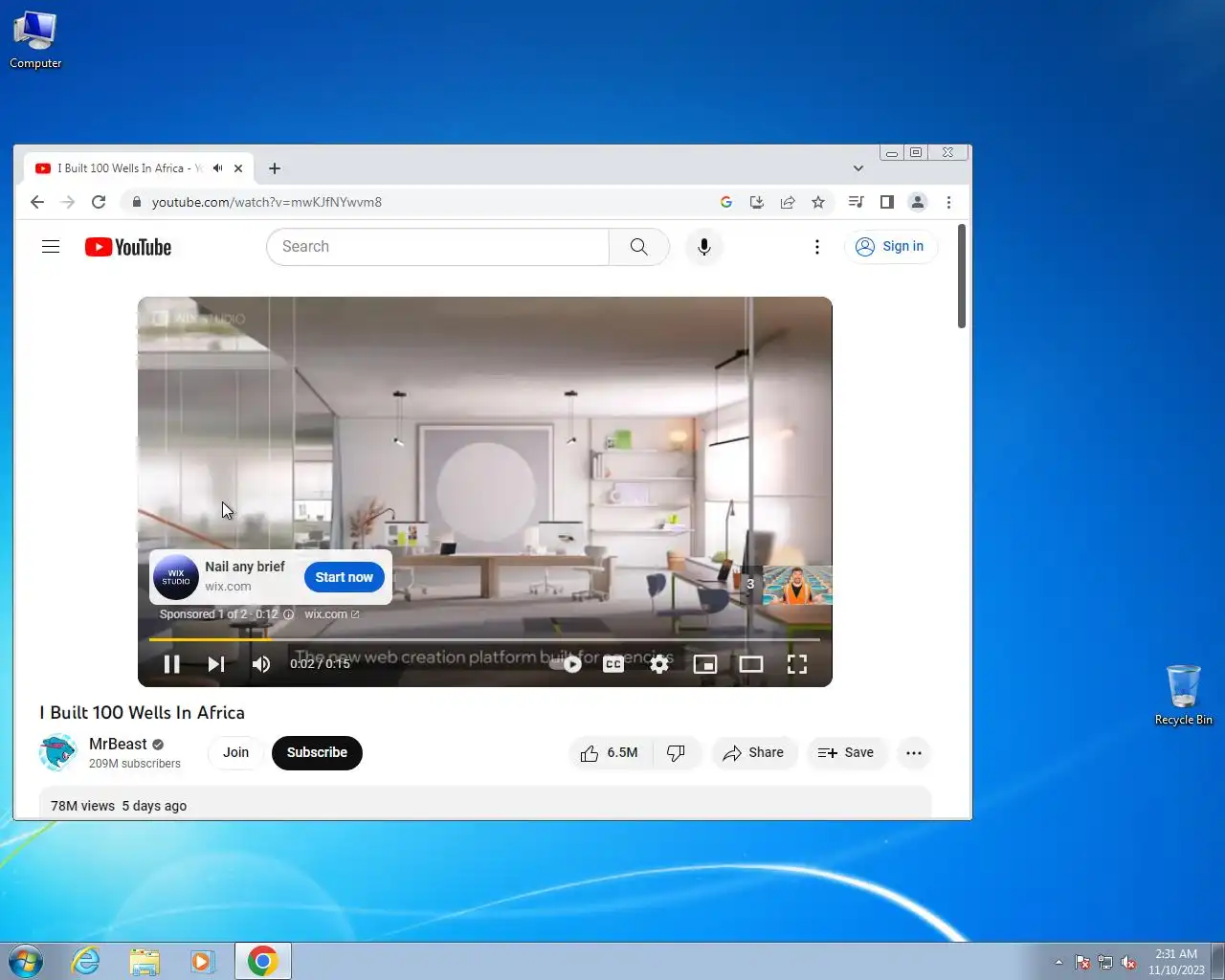Open the Chrome profile icon
1225x980 pixels.
[x=918, y=202]
